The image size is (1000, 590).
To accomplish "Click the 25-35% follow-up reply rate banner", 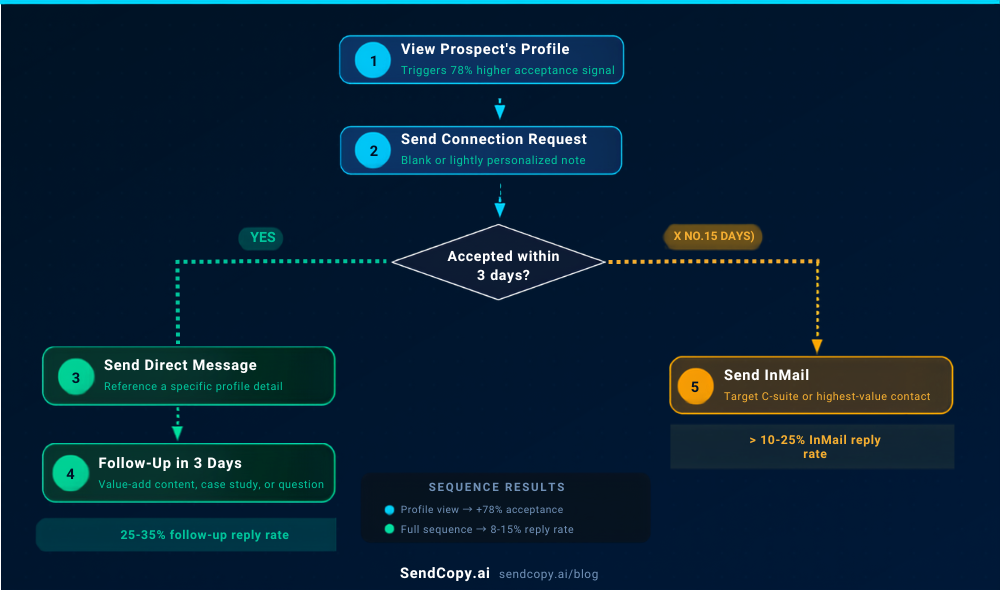I will click(x=186, y=535).
